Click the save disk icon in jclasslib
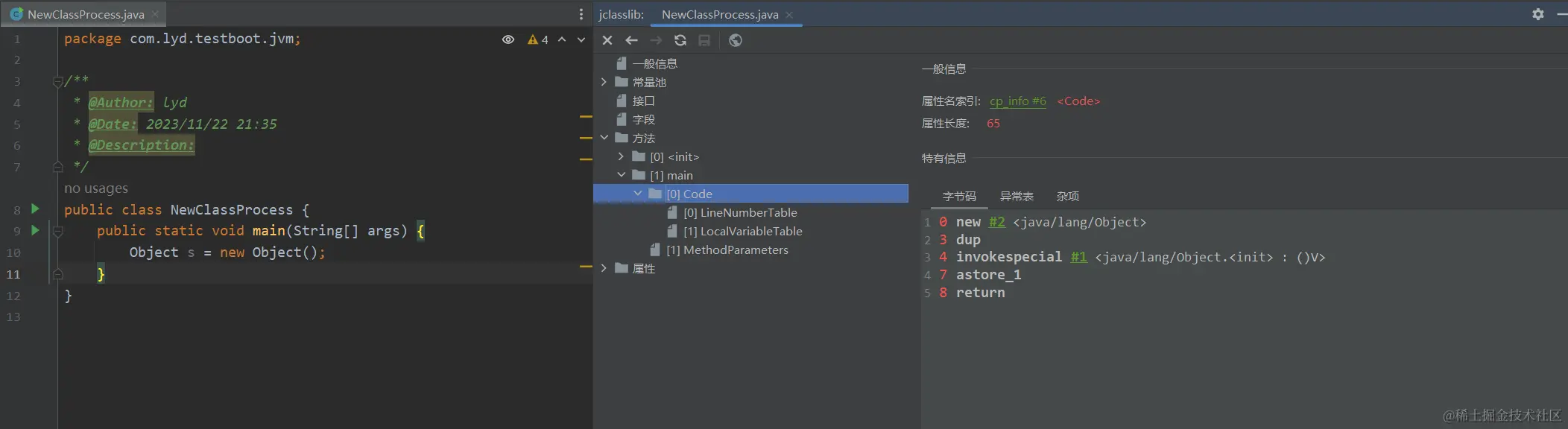 pos(704,40)
